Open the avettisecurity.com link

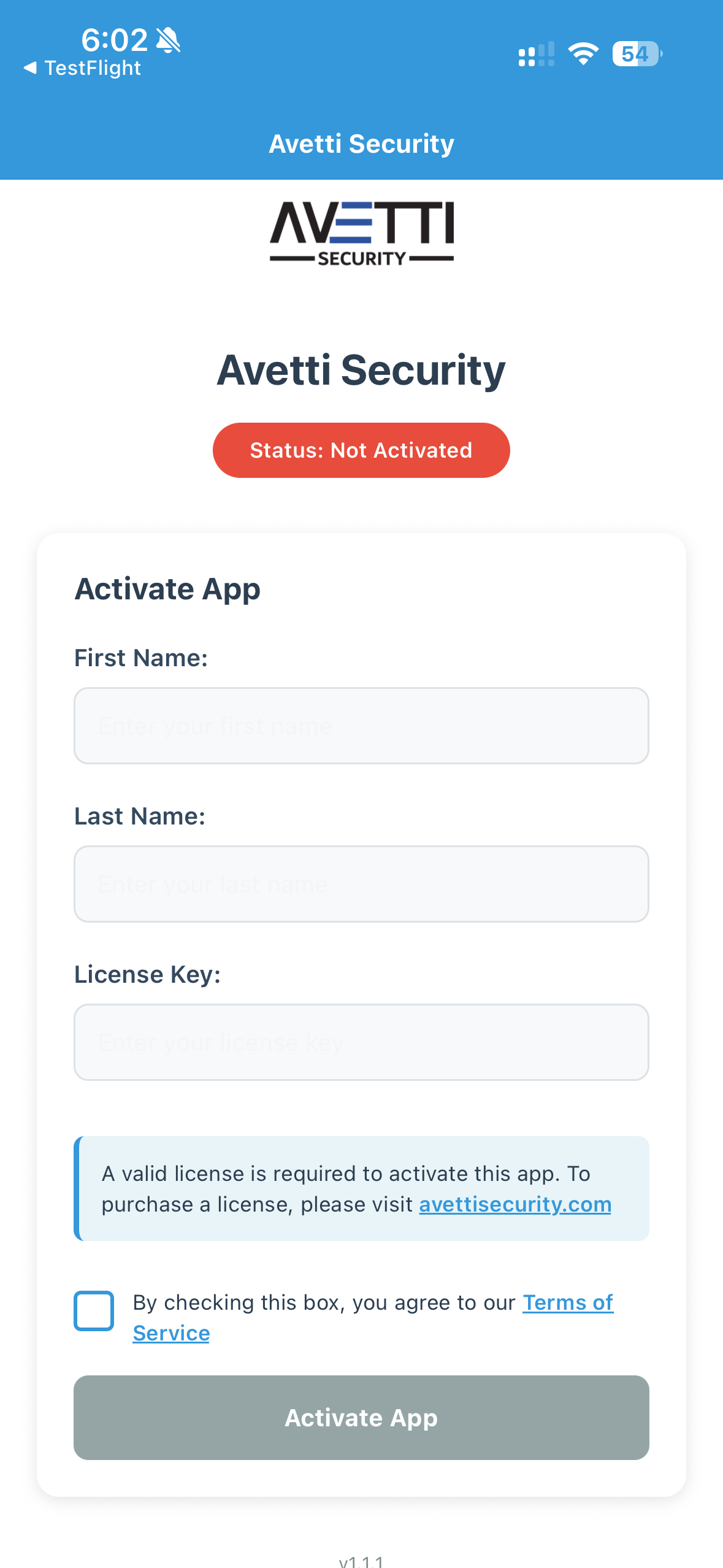515,1204
